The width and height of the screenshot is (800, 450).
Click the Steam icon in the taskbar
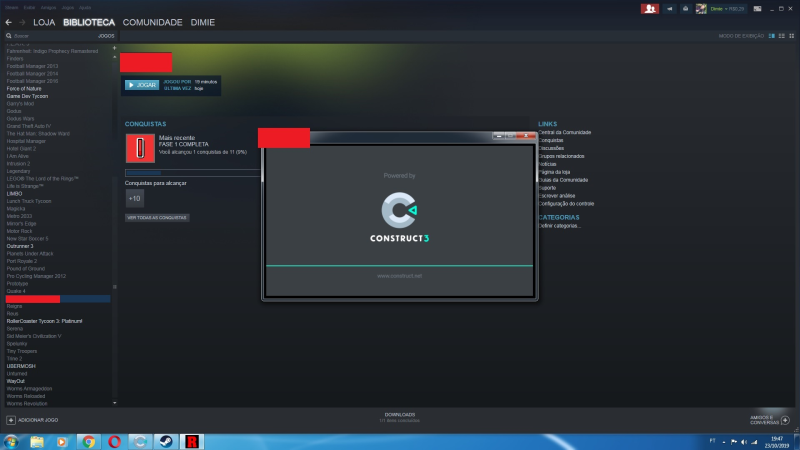coord(166,442)
